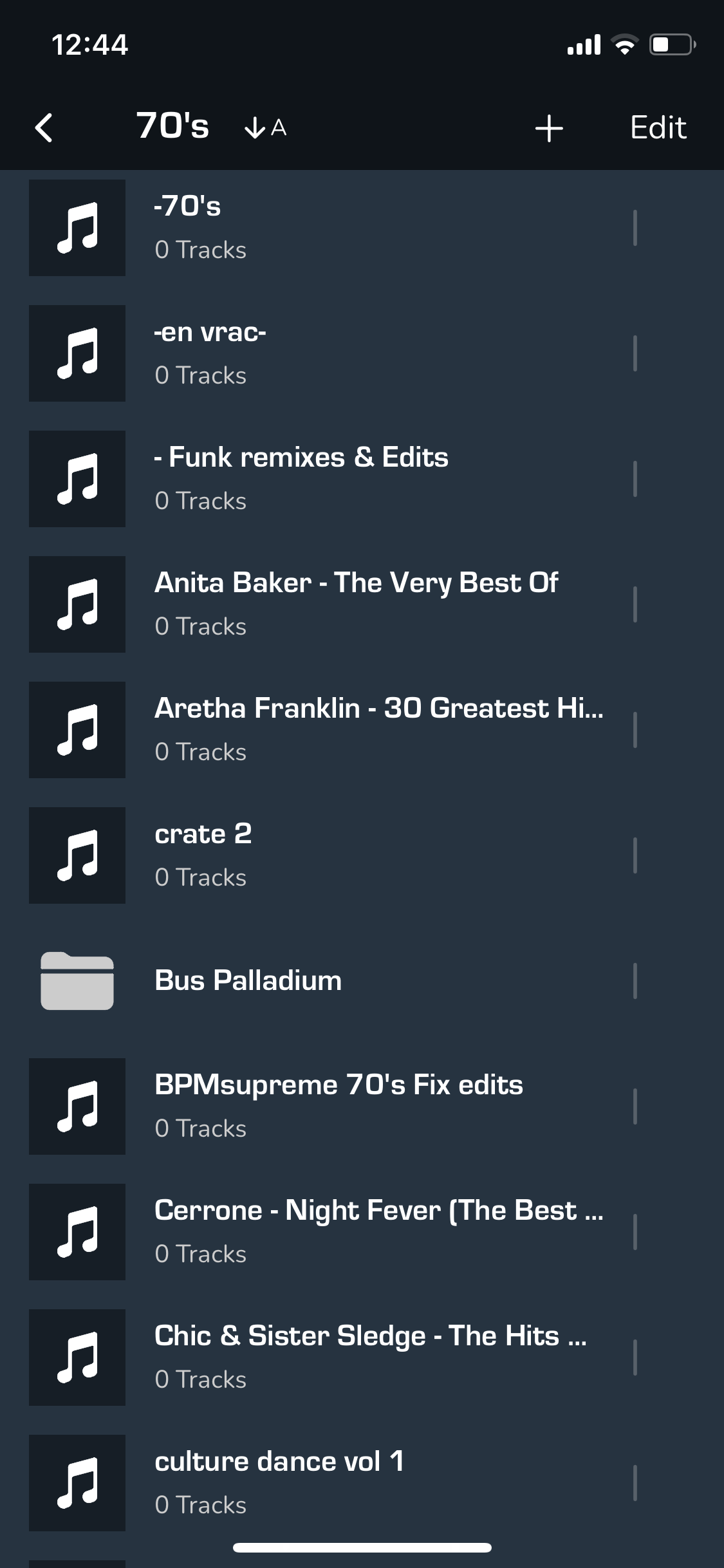The width and height of the screenshot is (724, 1568).
Task: Tap the culture dance vol 1 icon
Action: pos(77,1483)
